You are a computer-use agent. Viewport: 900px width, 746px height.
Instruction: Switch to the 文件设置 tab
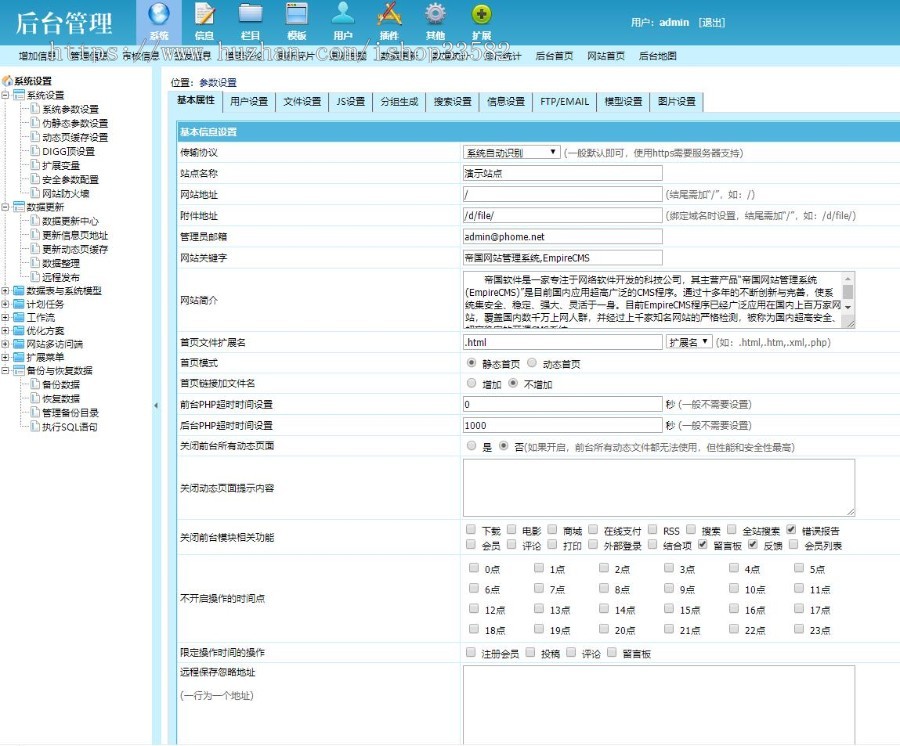pos(302,102)
